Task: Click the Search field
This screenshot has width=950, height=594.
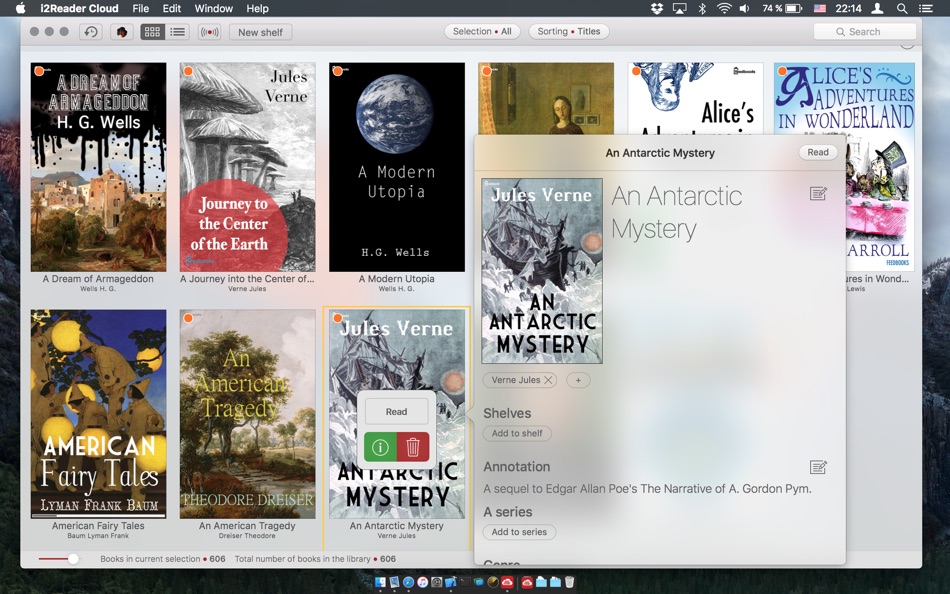Action: tap(865, 32)
